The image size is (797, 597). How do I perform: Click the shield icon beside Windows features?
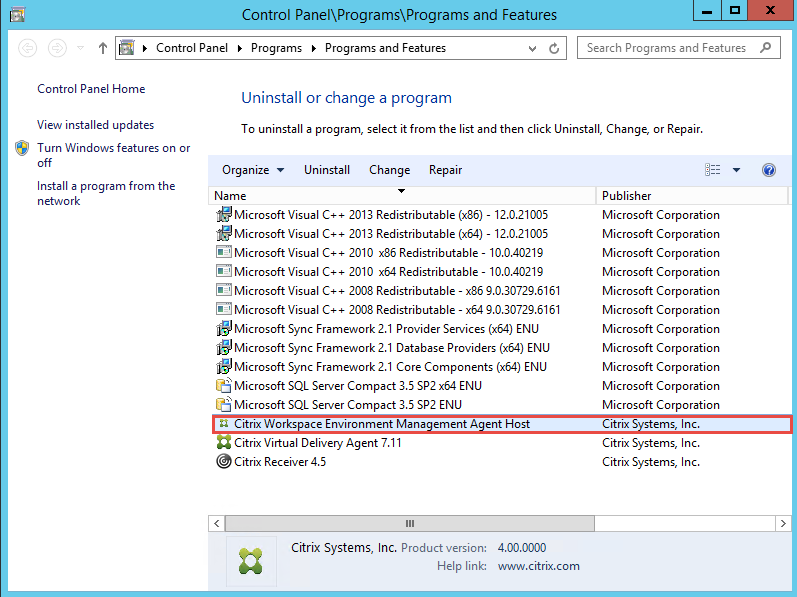pos(22,148)
